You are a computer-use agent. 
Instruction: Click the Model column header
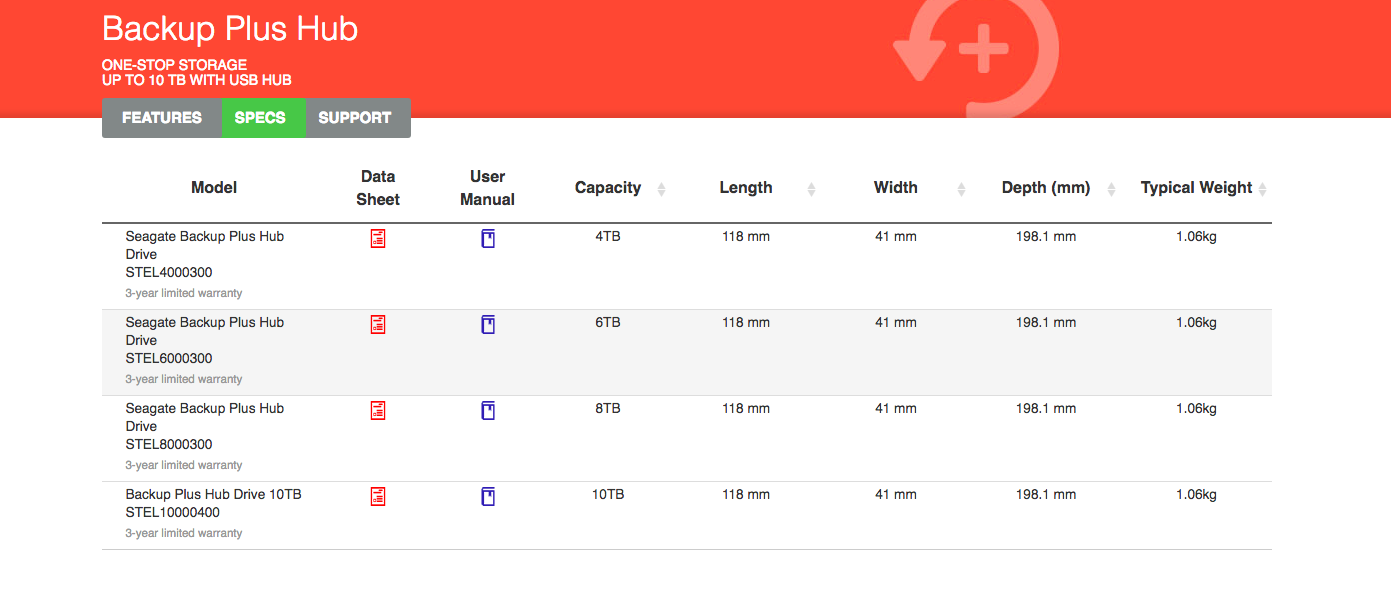214,188
